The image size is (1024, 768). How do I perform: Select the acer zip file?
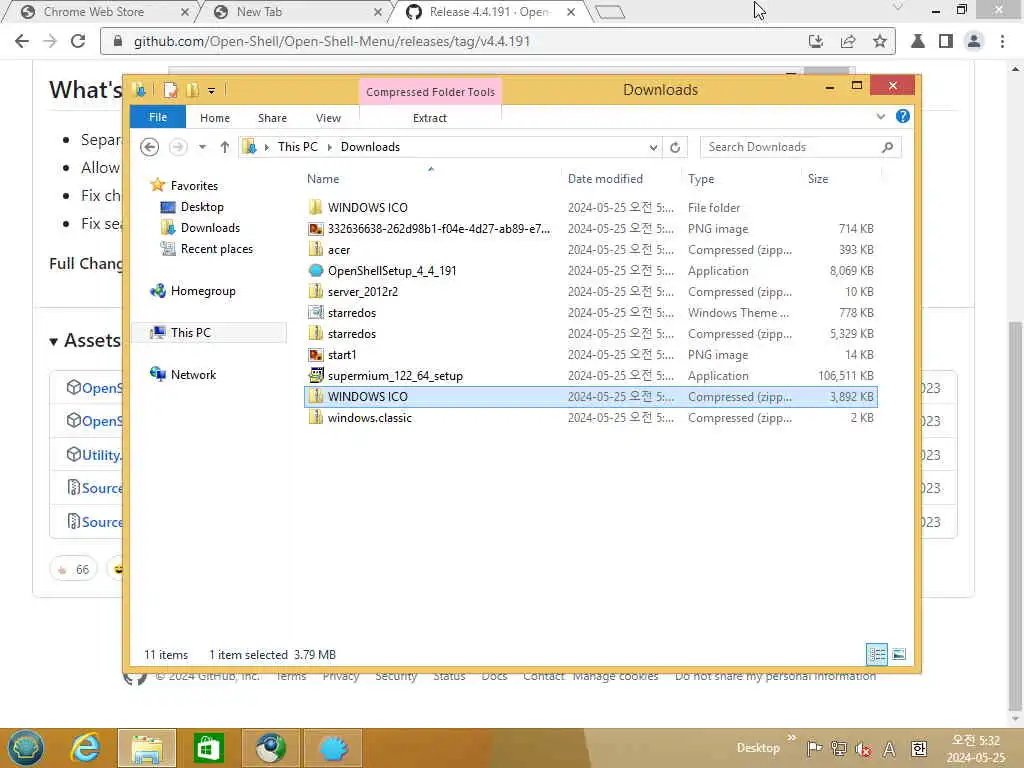(x=590, y=249)
